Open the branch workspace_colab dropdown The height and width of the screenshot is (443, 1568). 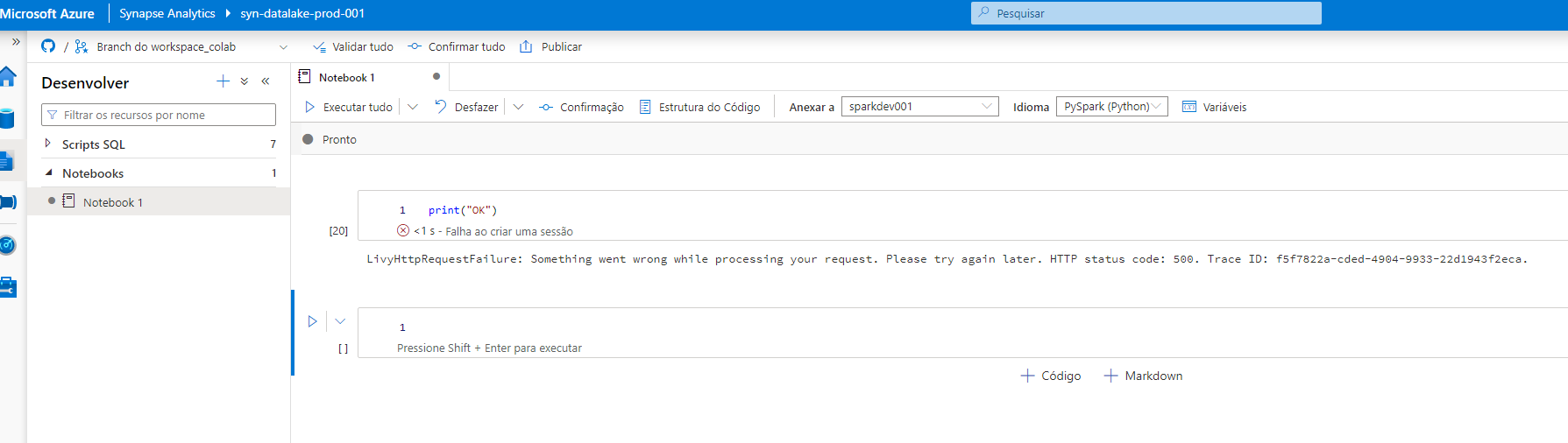pyautogui.click(x=283, y=47)
